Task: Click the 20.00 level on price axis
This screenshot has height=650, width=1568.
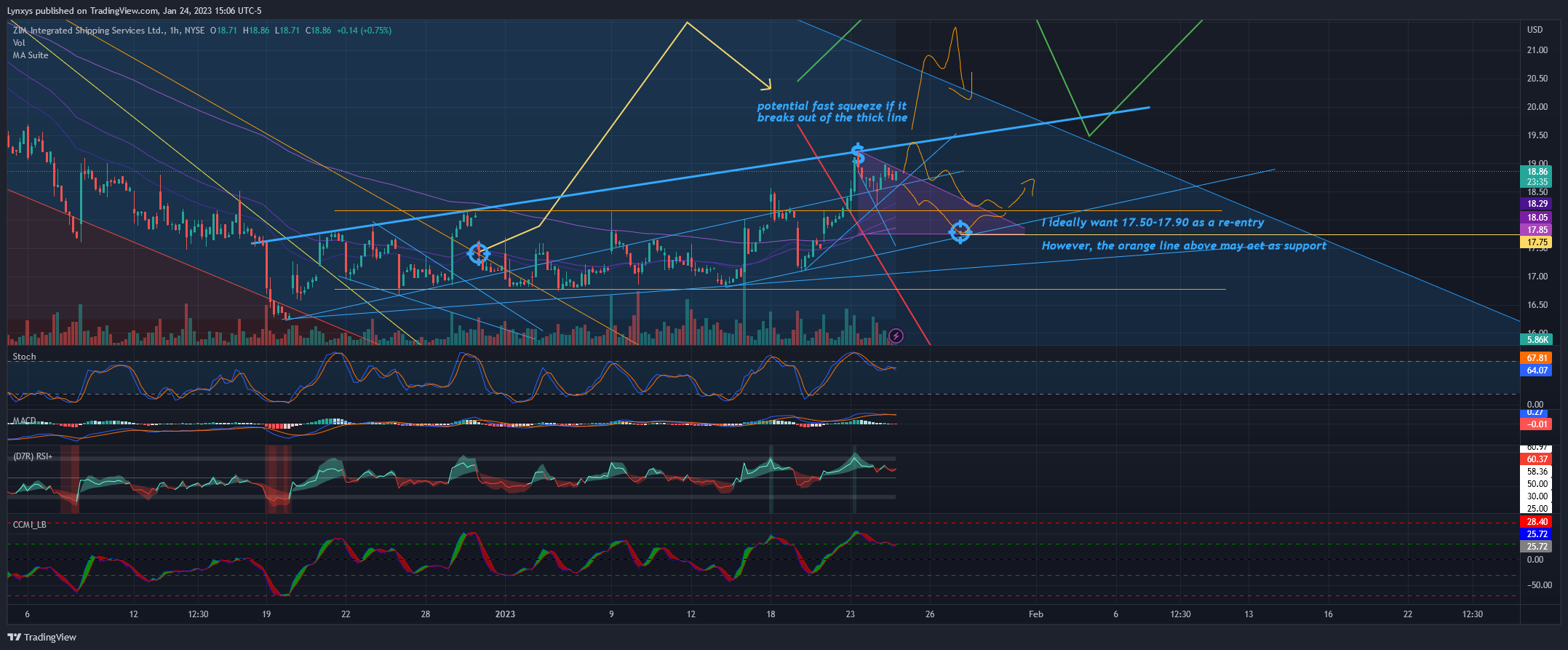Action: (1537, 107)
